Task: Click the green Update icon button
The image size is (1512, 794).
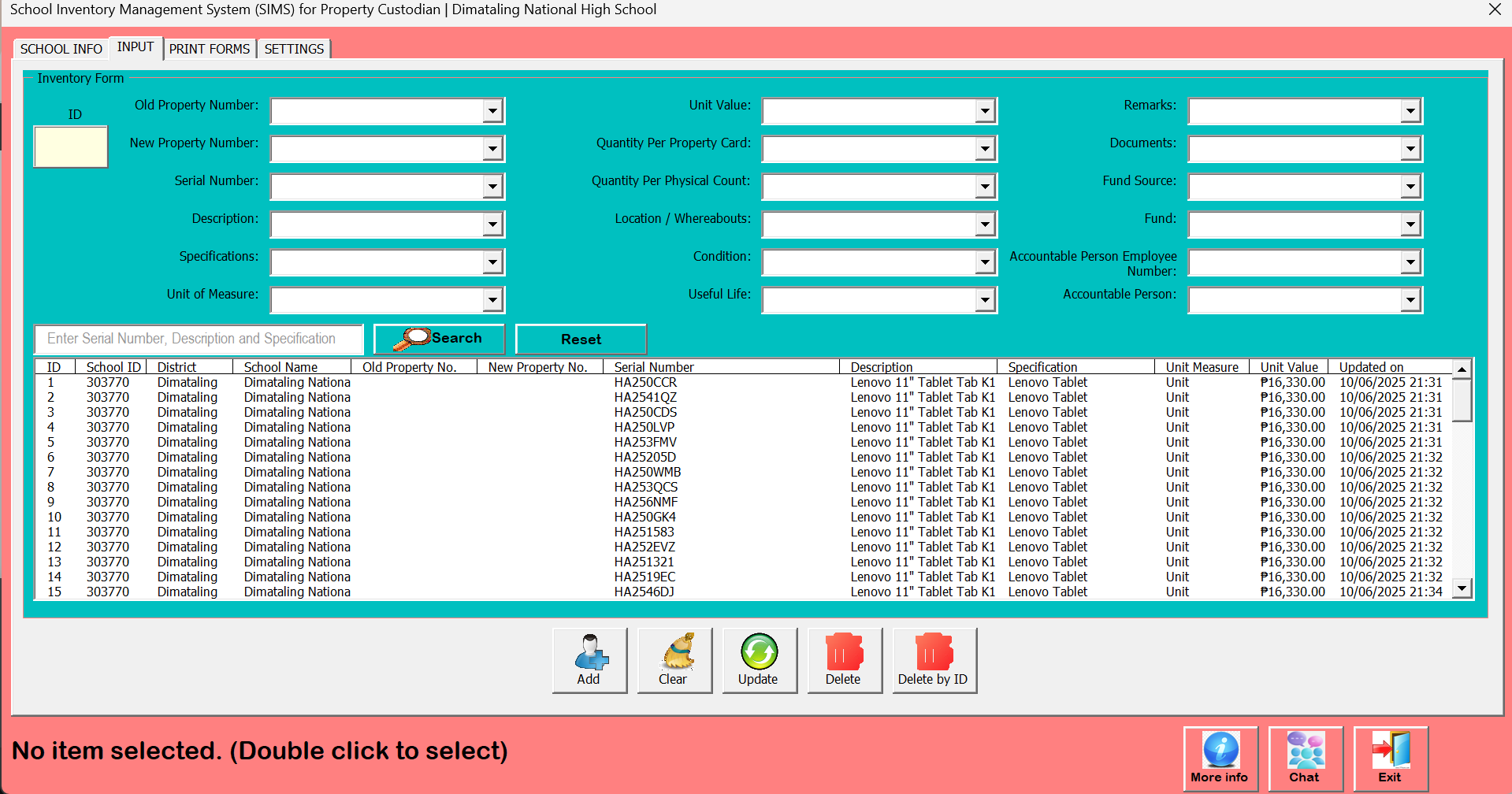Action: (x=759, y=660)
